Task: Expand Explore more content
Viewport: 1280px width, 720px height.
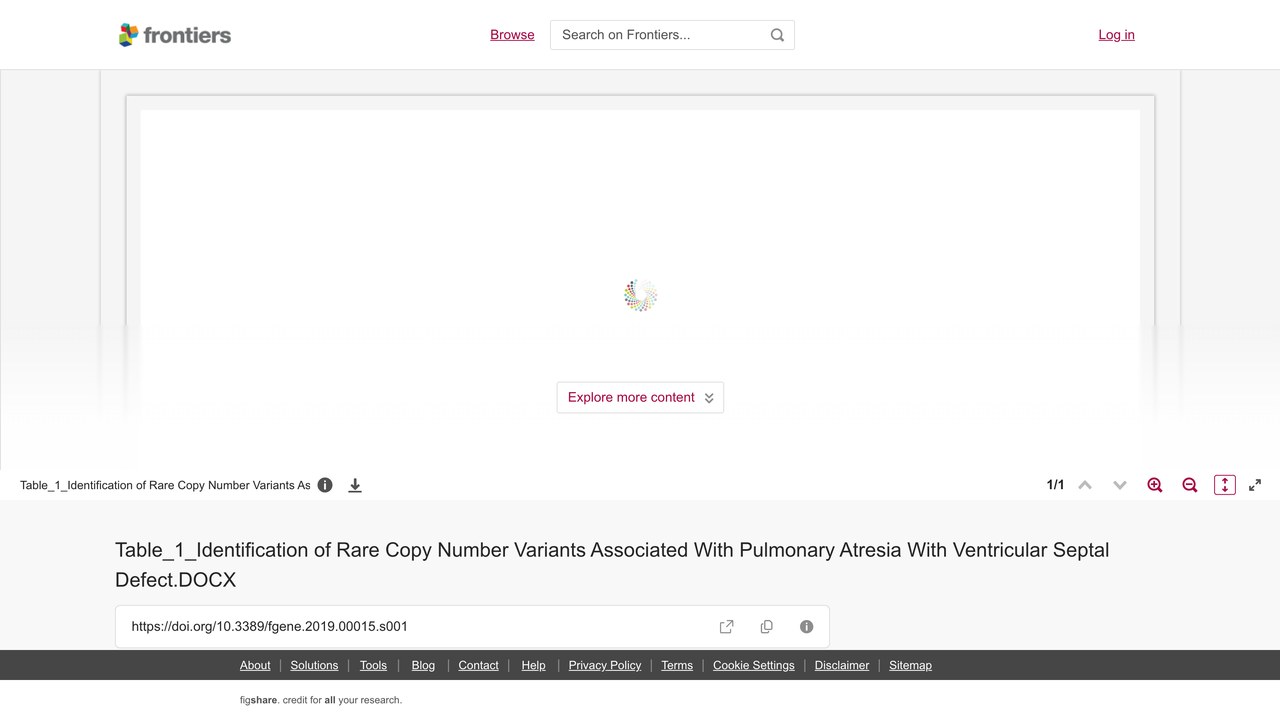Action: tap(640, 397)
